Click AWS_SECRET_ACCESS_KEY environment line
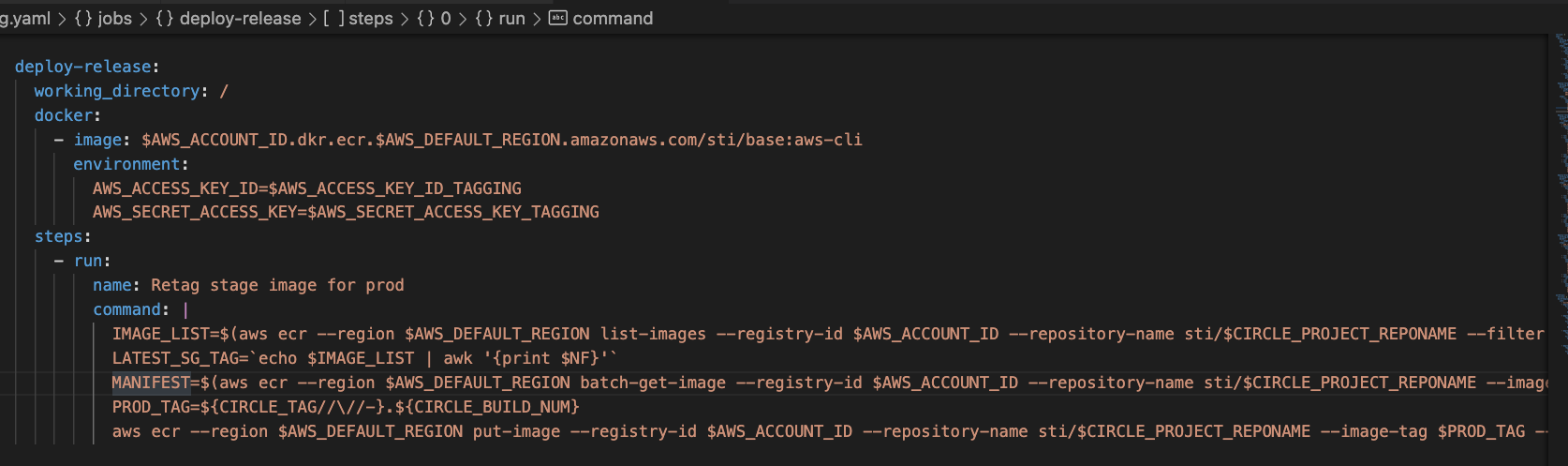Viewport: 1568px width, 466px height. pos(345,212)
